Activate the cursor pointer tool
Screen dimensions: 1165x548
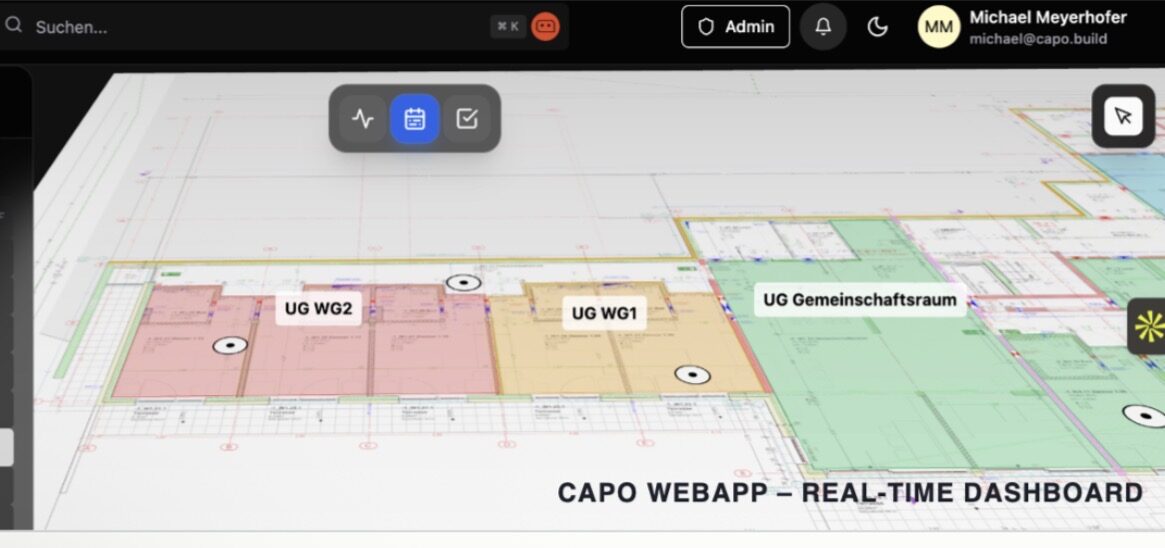1123,117
